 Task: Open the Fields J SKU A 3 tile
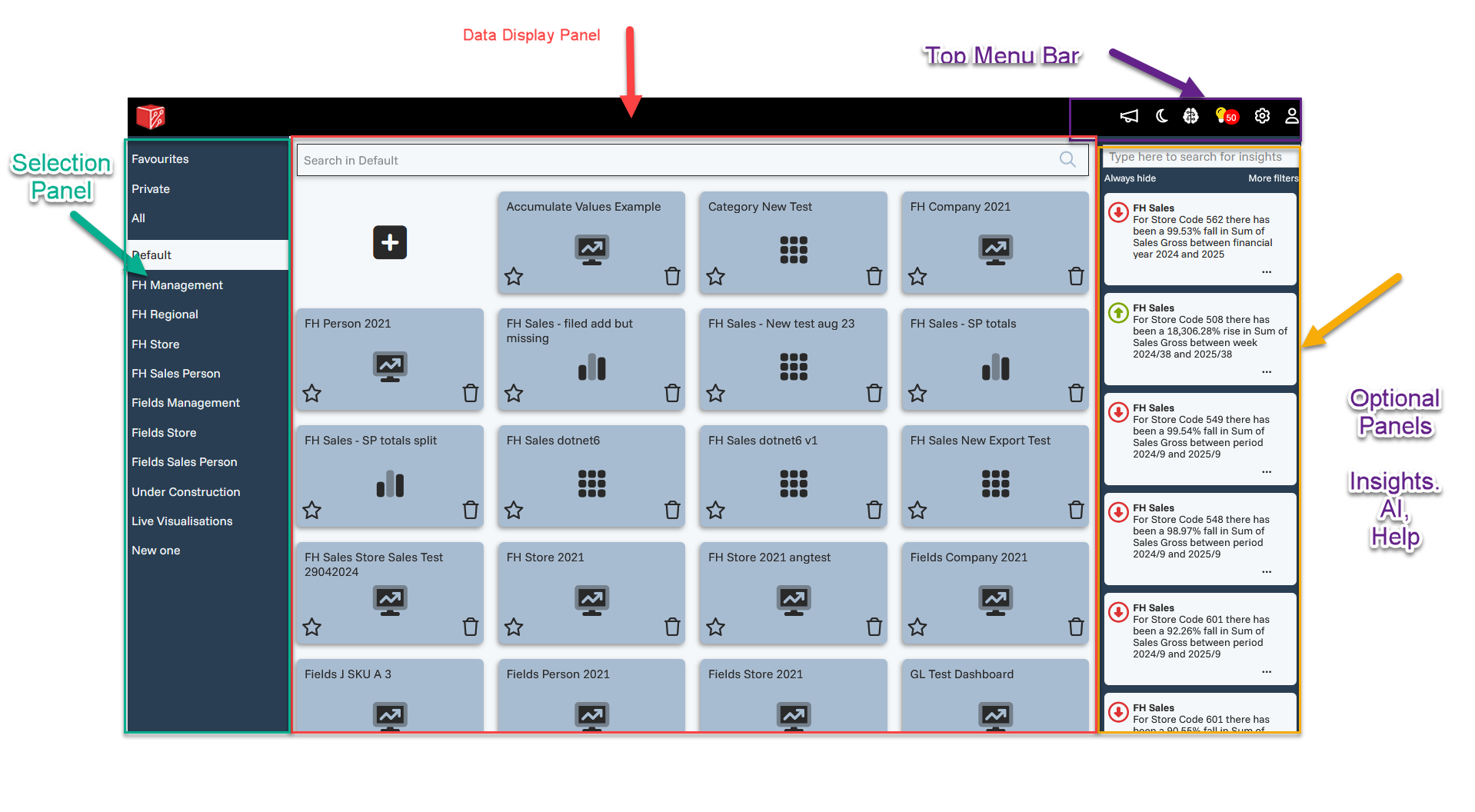click(390, 695)
